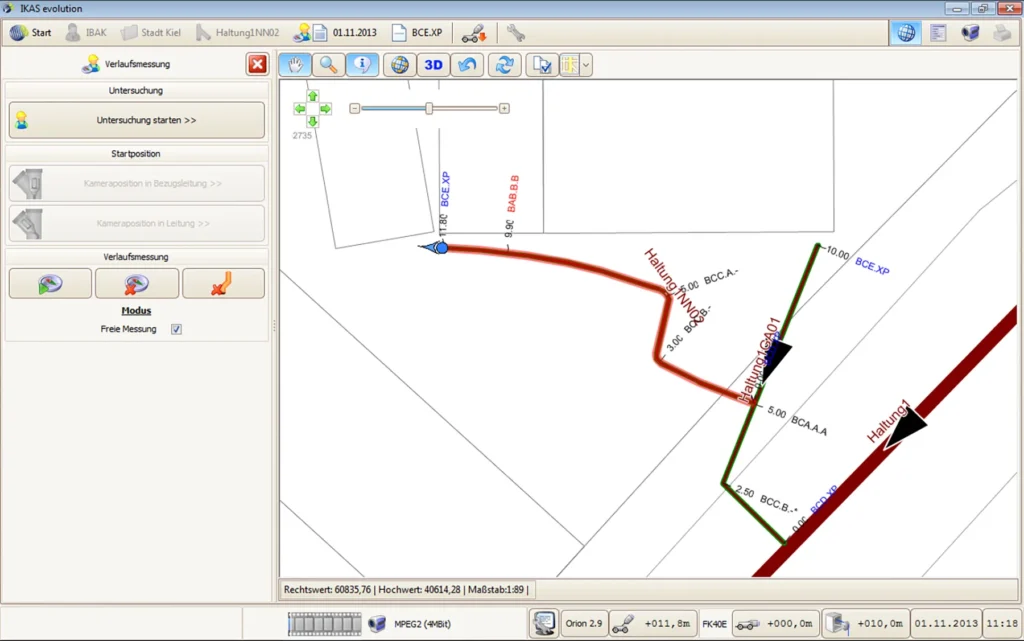The image size is (1024, 641).
Task: Click Untersuchung starten button
Action: (137, 120)
